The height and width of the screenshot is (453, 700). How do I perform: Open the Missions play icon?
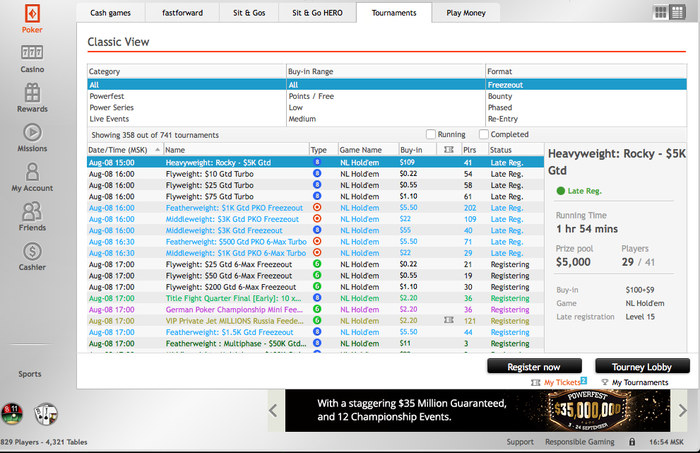point(32,133)
